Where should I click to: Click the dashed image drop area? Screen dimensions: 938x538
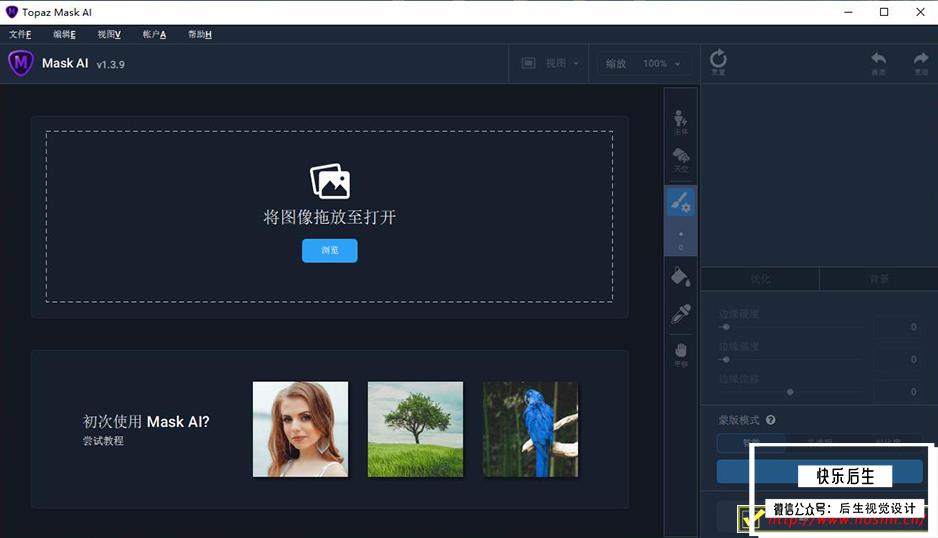click(x=330, y=217)
